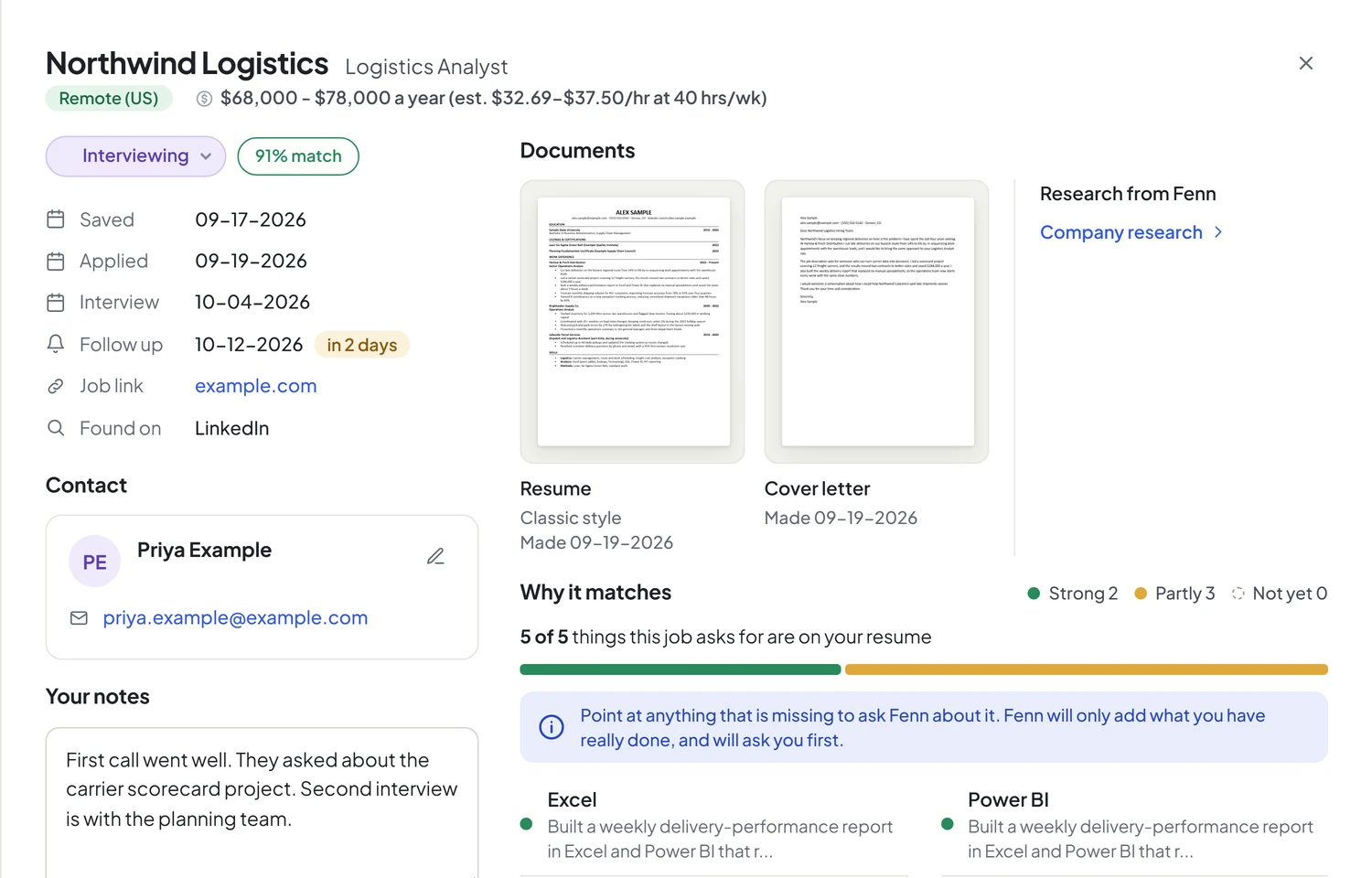Click the LinkedIn source value
Screen dimensions: 1372x878
pyautogui.click(x=232, y=428)
